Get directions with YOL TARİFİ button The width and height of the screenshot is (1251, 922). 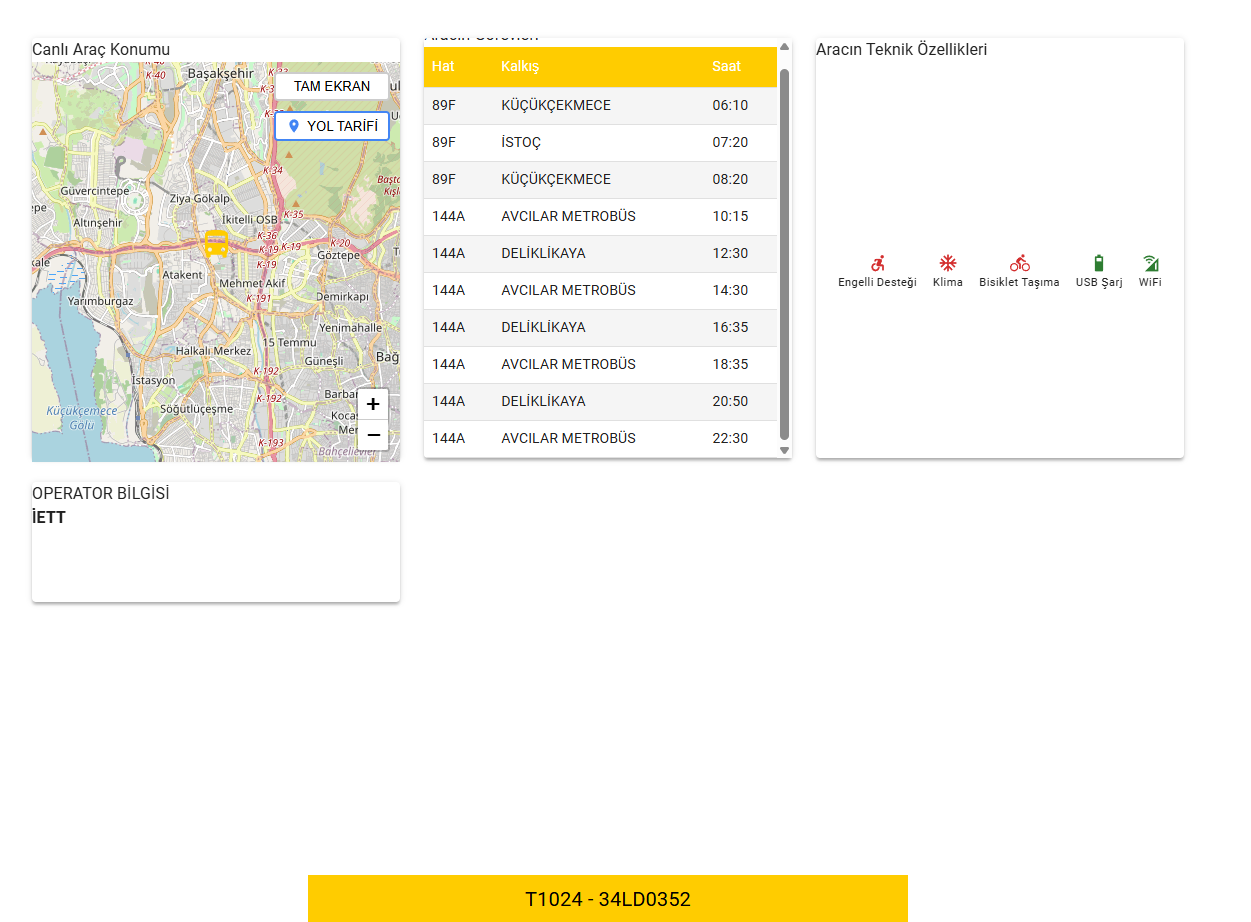[x=332, y=126]
